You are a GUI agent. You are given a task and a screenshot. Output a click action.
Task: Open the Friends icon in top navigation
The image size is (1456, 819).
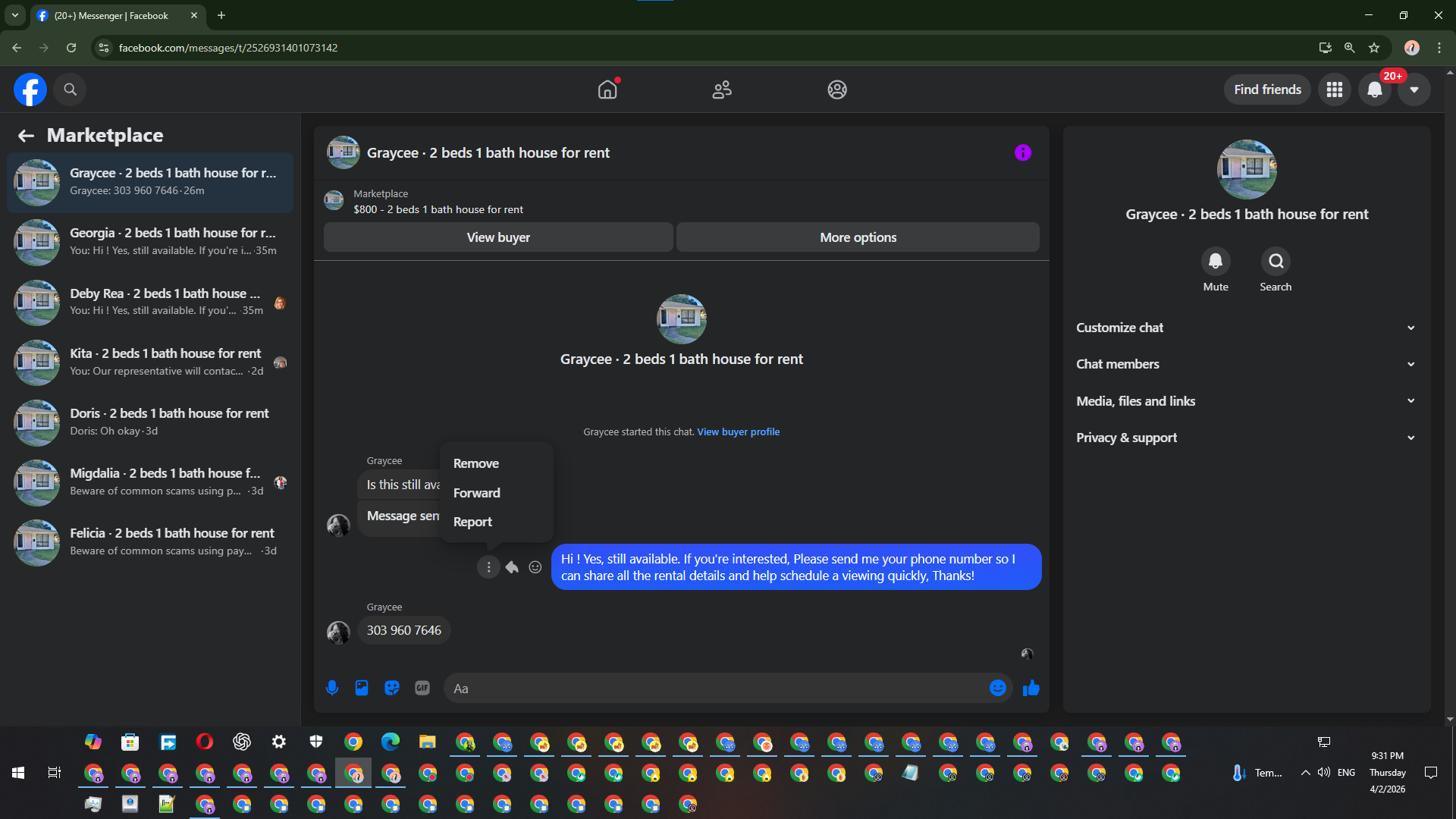coord(722,89)
